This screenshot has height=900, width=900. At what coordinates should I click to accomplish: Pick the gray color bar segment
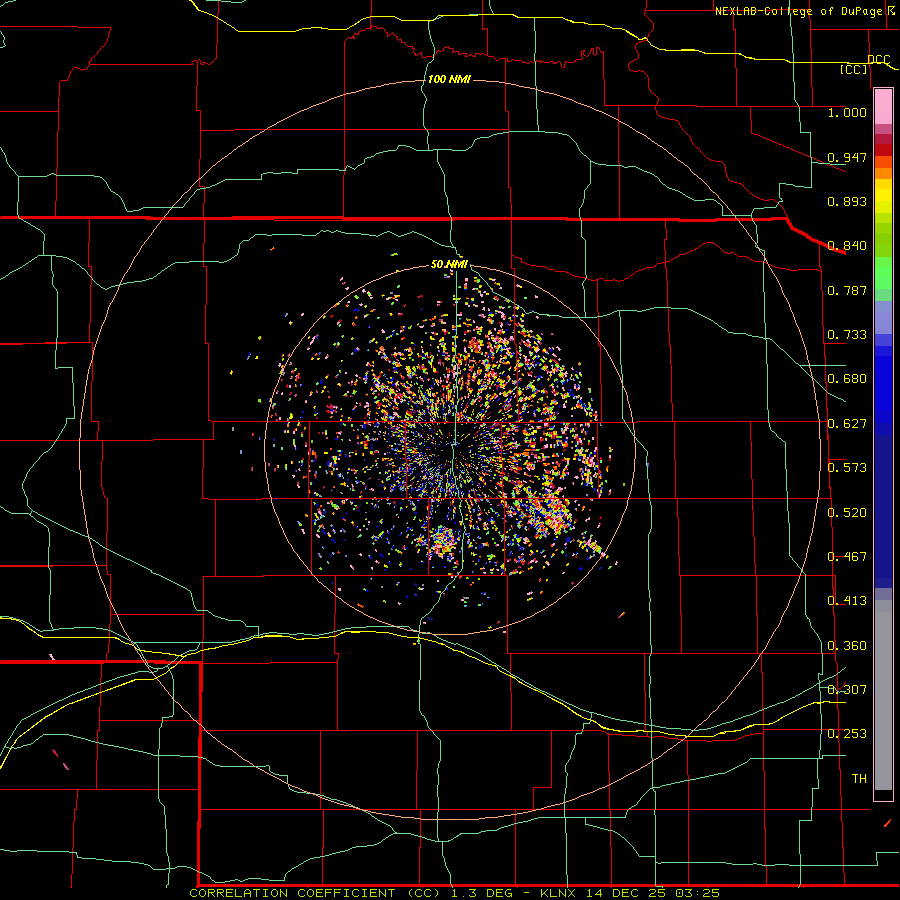(883, 695)
